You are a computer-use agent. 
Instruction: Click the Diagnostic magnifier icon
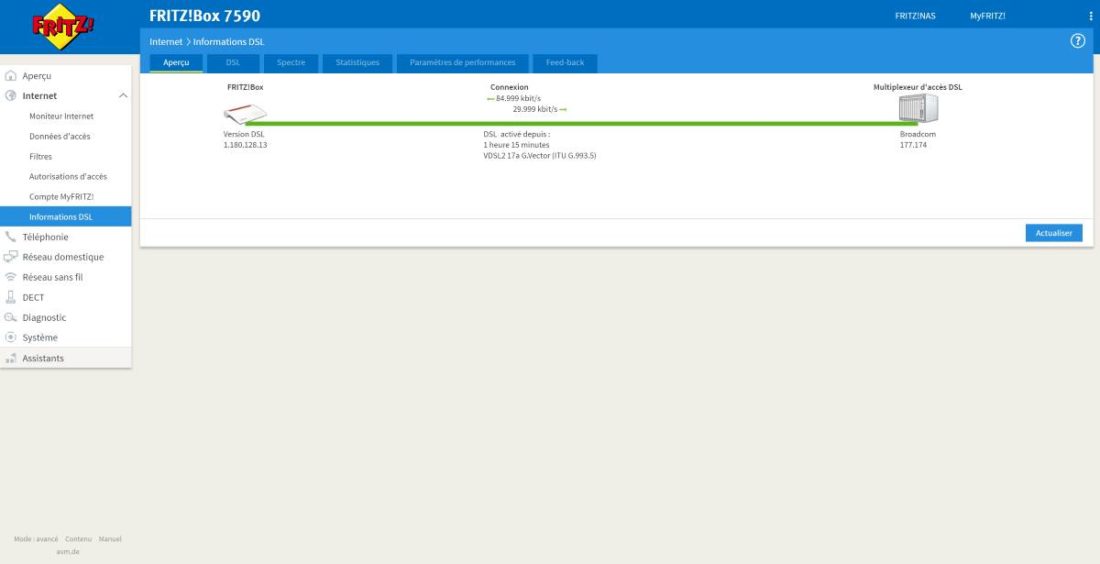(x=11, y=318)
